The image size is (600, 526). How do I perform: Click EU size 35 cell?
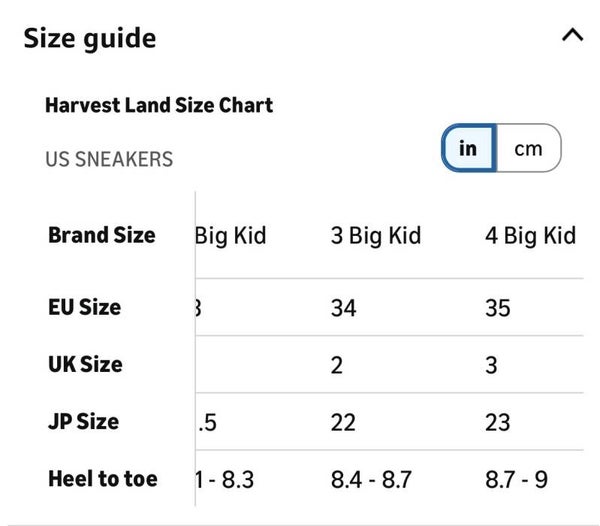pyautogui.click(x=498, y=307)
